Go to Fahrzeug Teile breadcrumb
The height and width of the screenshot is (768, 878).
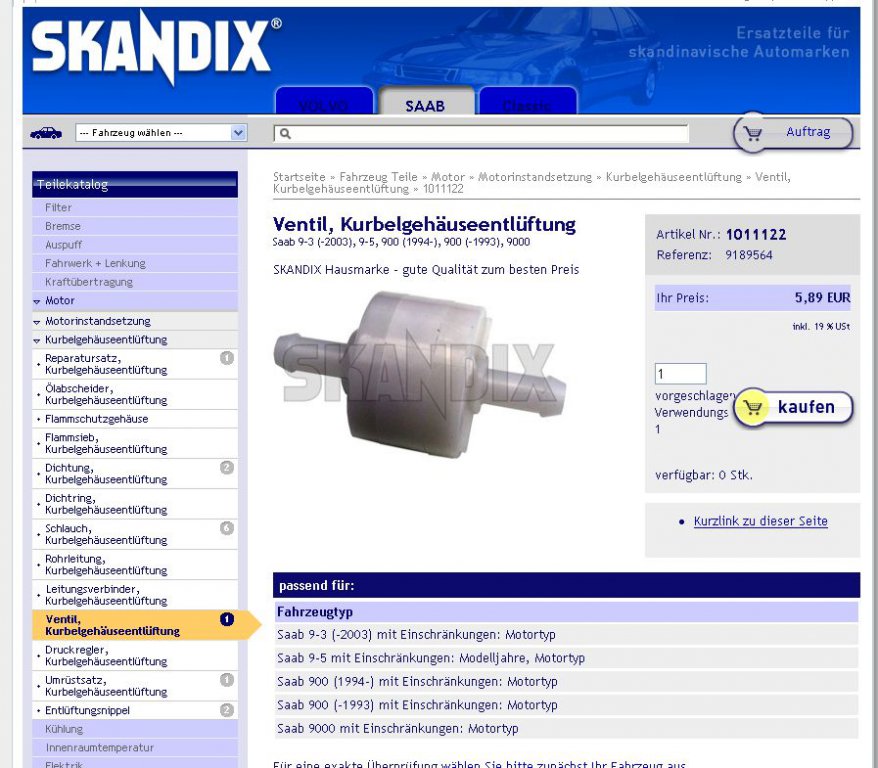coord(379,177)
